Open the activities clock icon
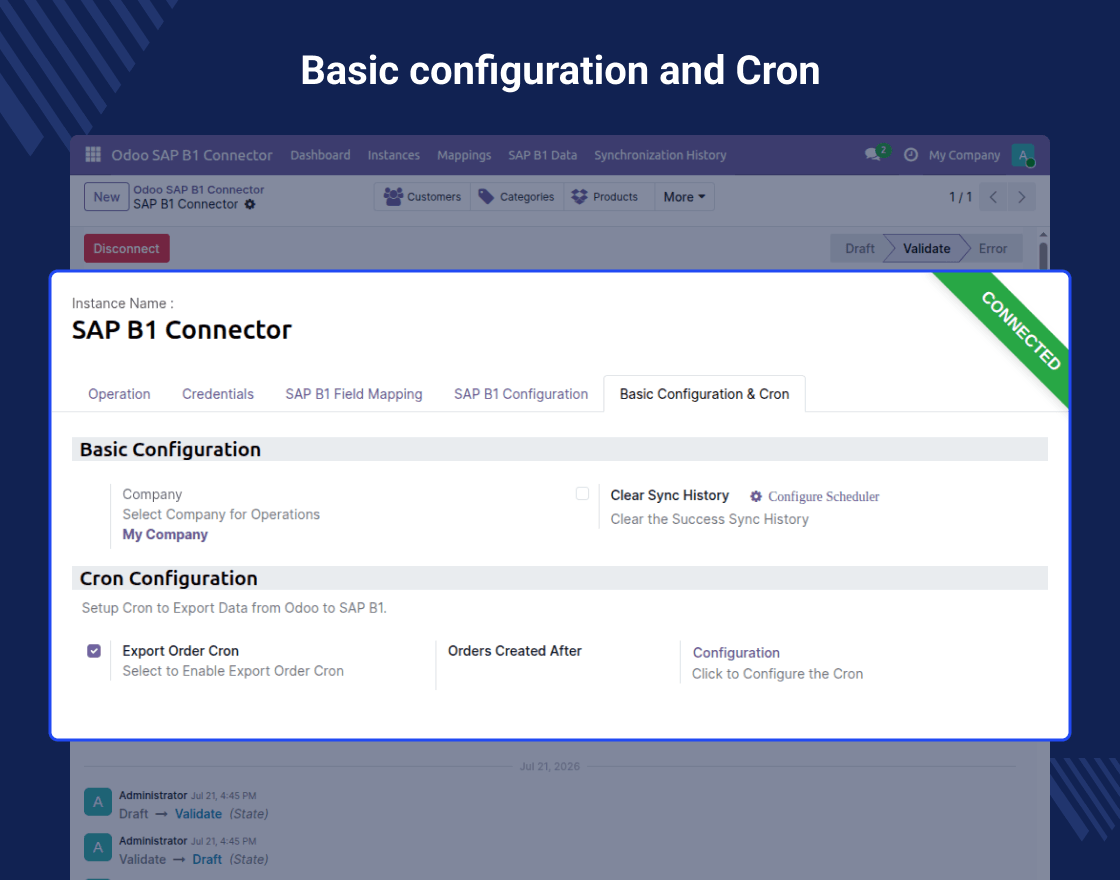This screenshot has width=1120, height=880. click(x=911, y=154)
